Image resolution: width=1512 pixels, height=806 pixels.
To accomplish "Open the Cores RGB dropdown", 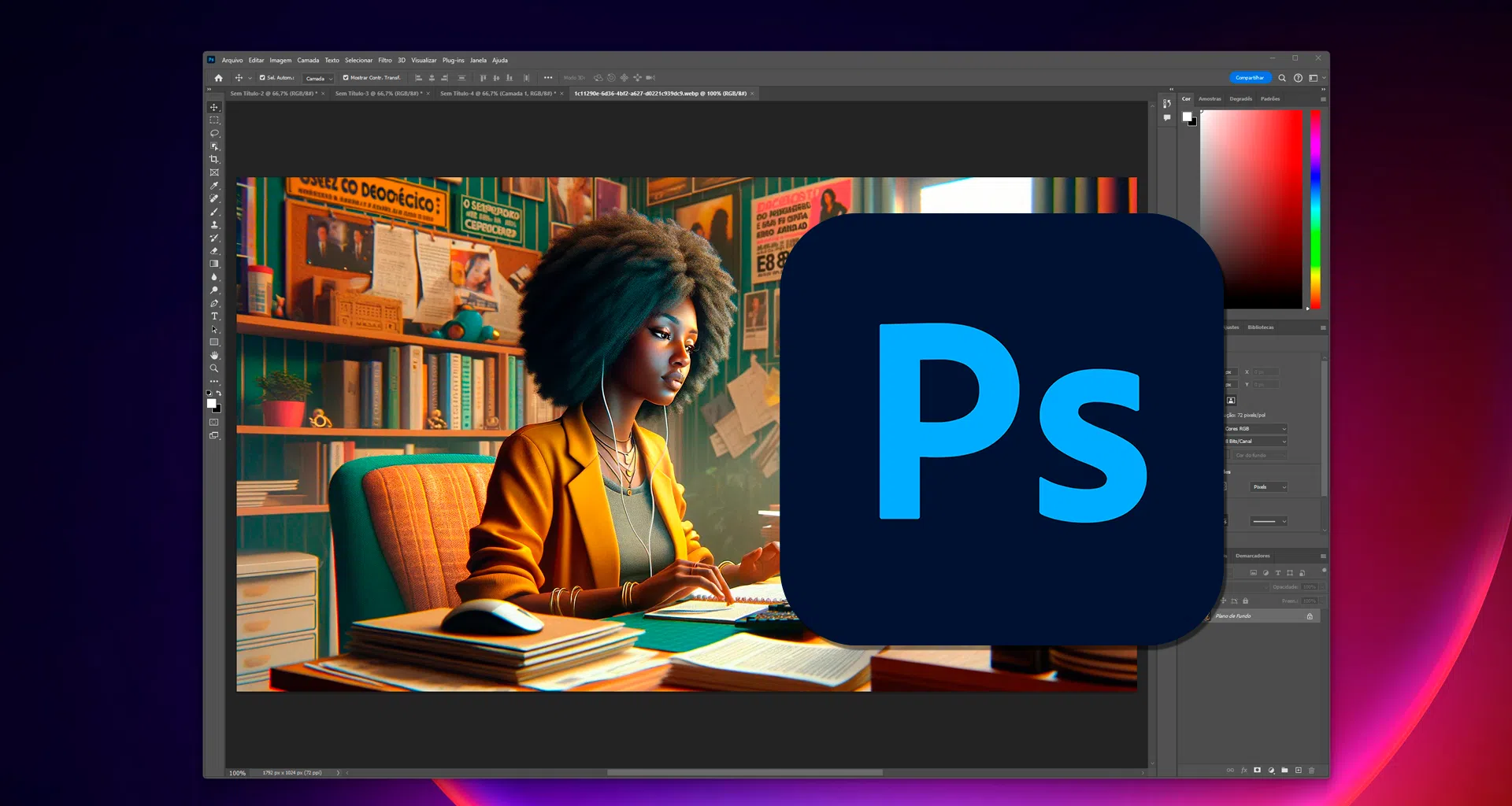I will 1254,428.
